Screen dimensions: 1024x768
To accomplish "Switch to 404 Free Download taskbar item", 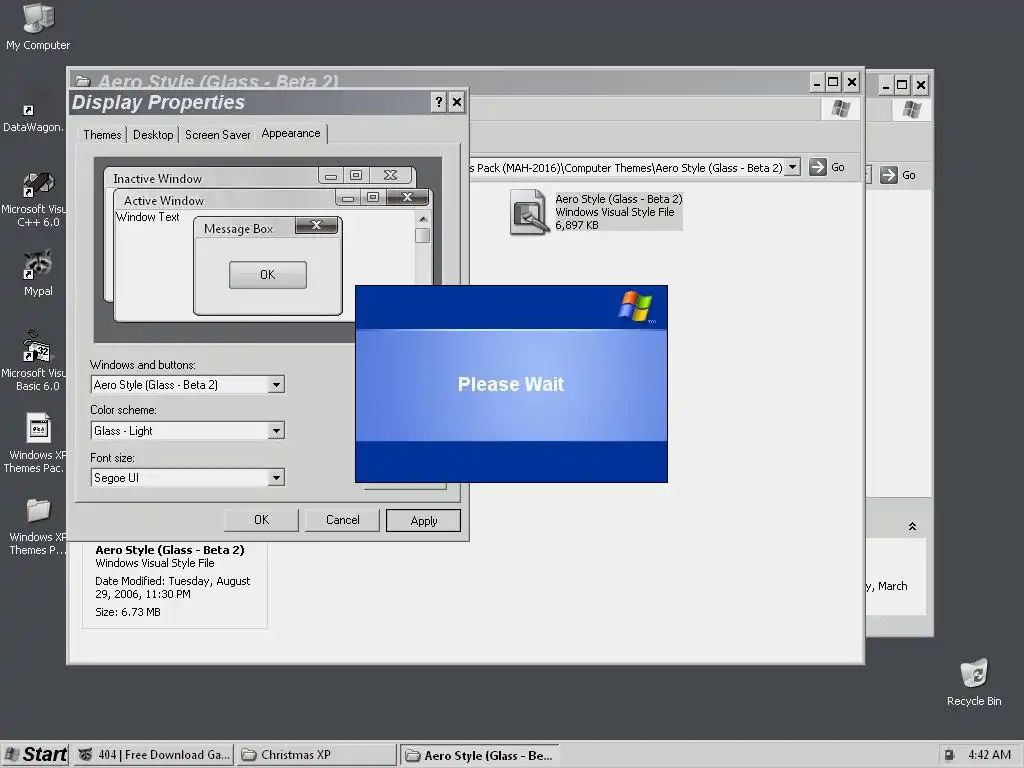I will click(x=154, y=755).
